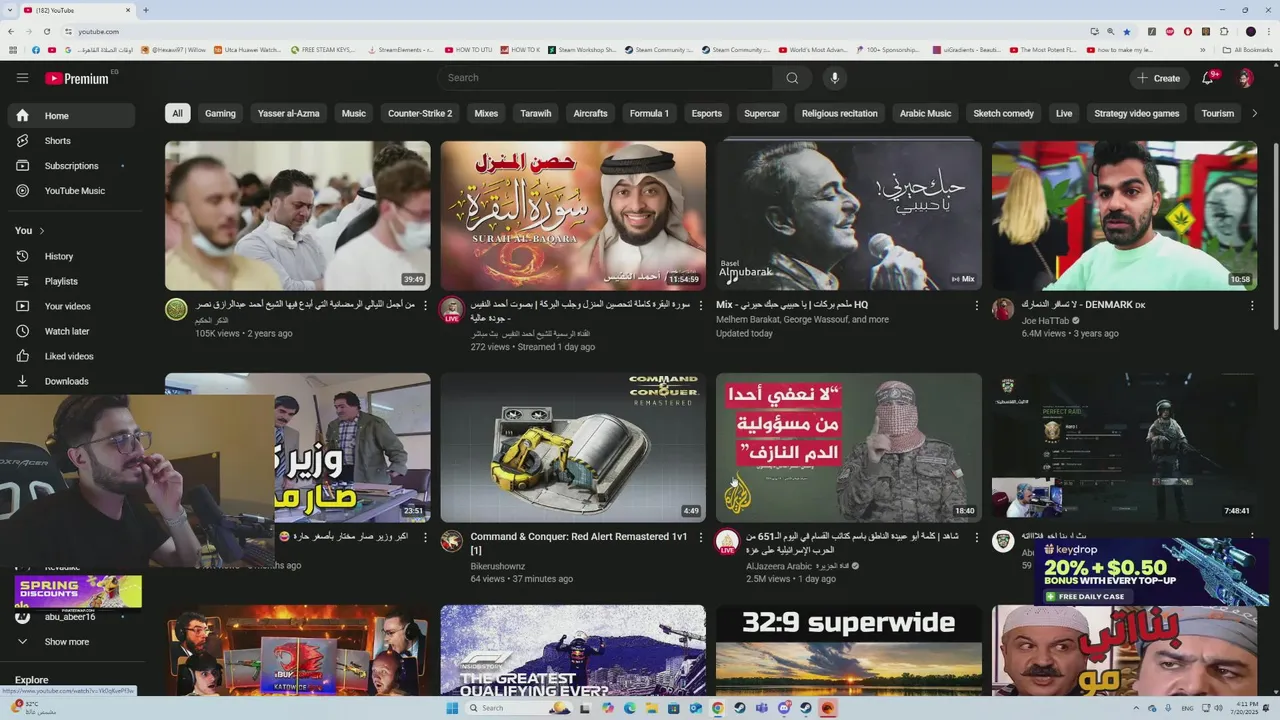The width and height of the screenshot is (1280, 720).
Task: Click AlJazeera Arabic channel avatar
Action: [727, 542]
